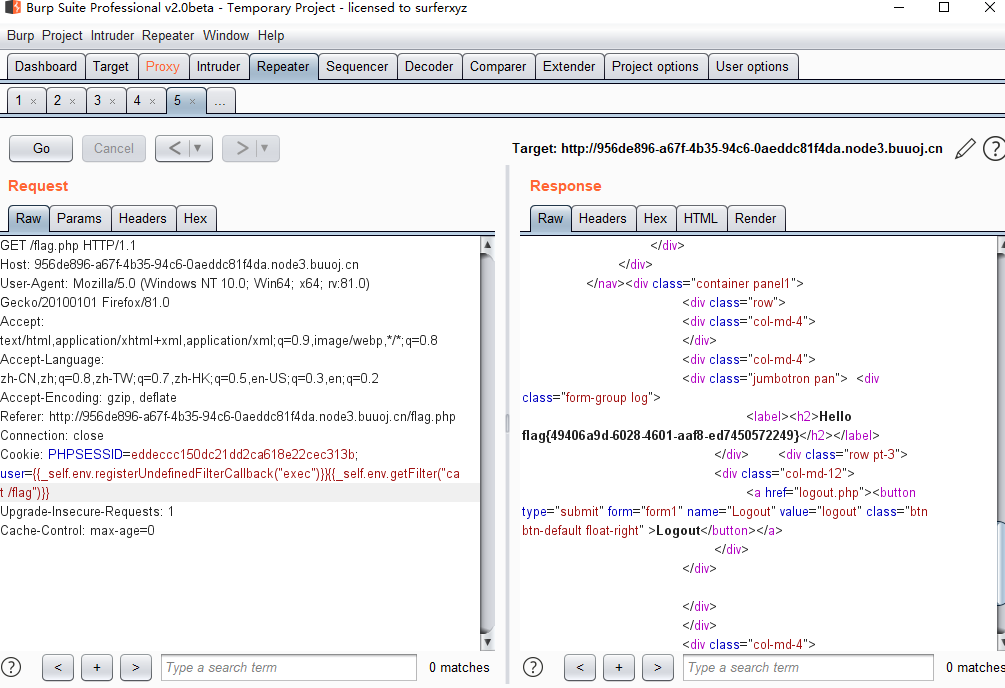Show response Headers view
Image resolution: width=1005 pixels, height=688 pixels.
602,219
